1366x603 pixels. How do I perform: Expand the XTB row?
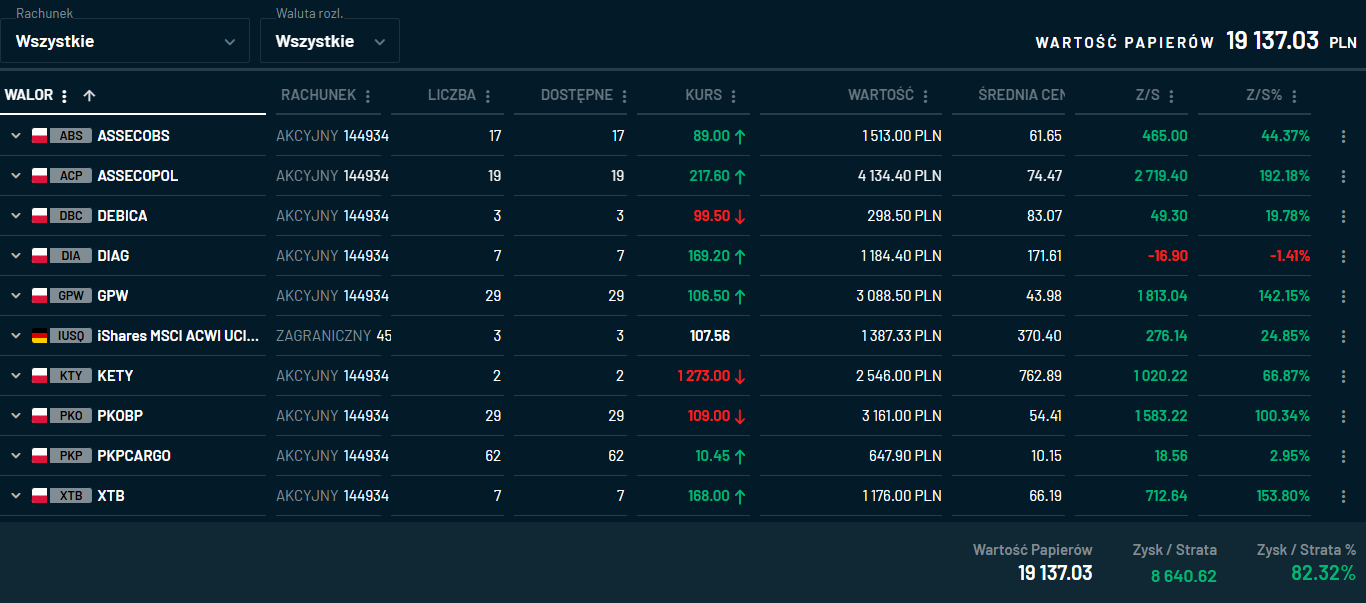coord(16,495)
